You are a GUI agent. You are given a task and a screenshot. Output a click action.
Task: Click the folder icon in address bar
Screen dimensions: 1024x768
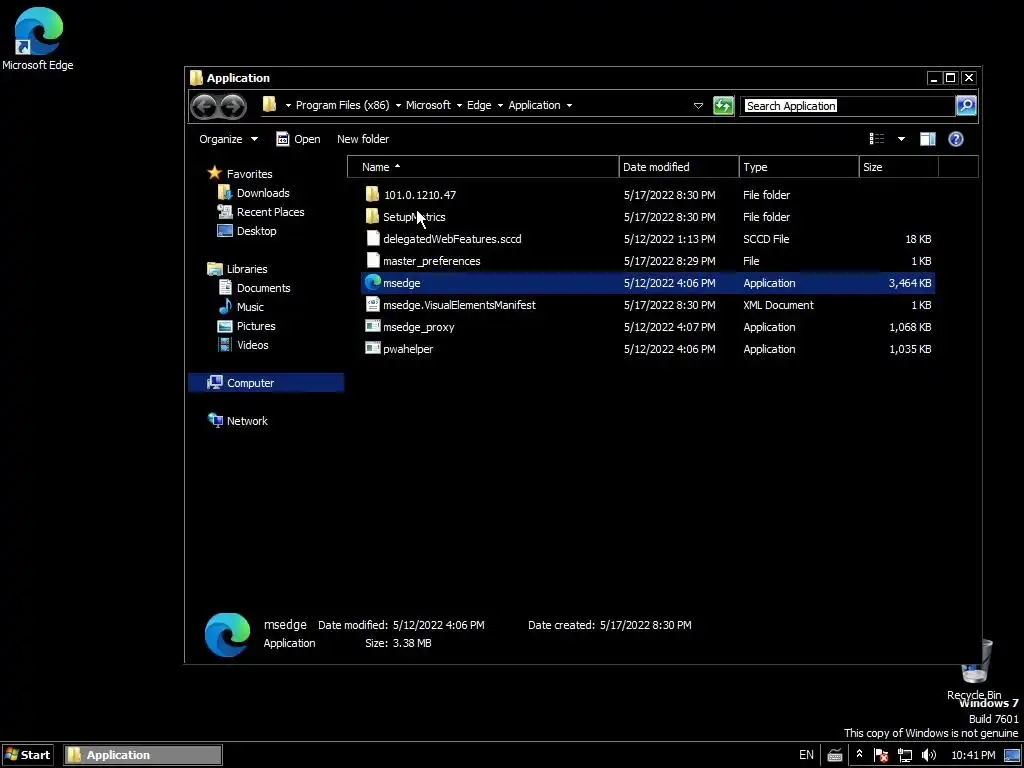point(269,104)
